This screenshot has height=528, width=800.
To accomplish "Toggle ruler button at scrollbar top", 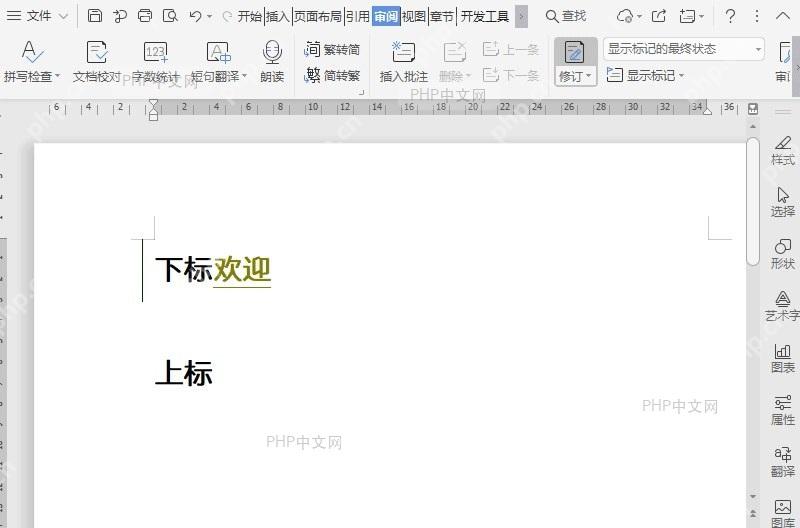I will coord(753,109).
